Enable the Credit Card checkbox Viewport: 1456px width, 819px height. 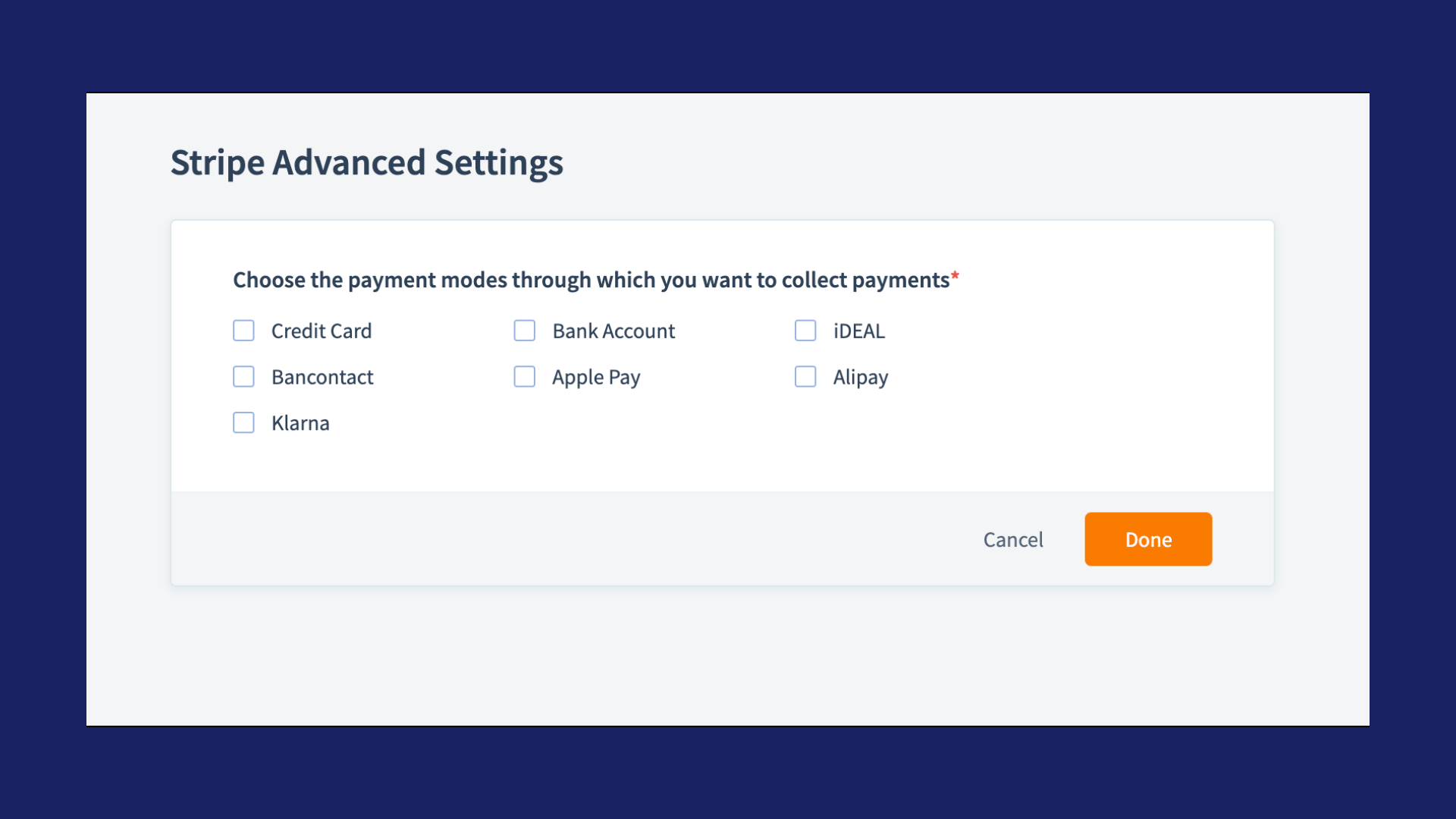243,331
